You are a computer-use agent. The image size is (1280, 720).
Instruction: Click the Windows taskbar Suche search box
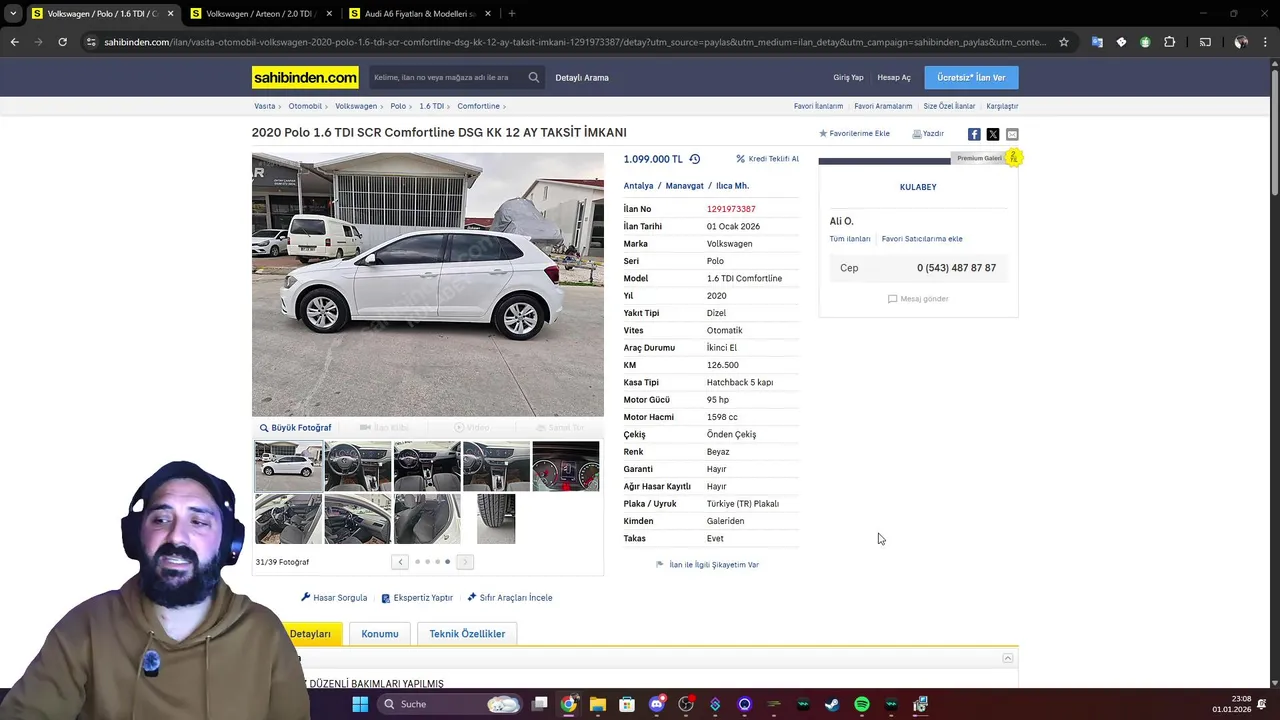451,704
